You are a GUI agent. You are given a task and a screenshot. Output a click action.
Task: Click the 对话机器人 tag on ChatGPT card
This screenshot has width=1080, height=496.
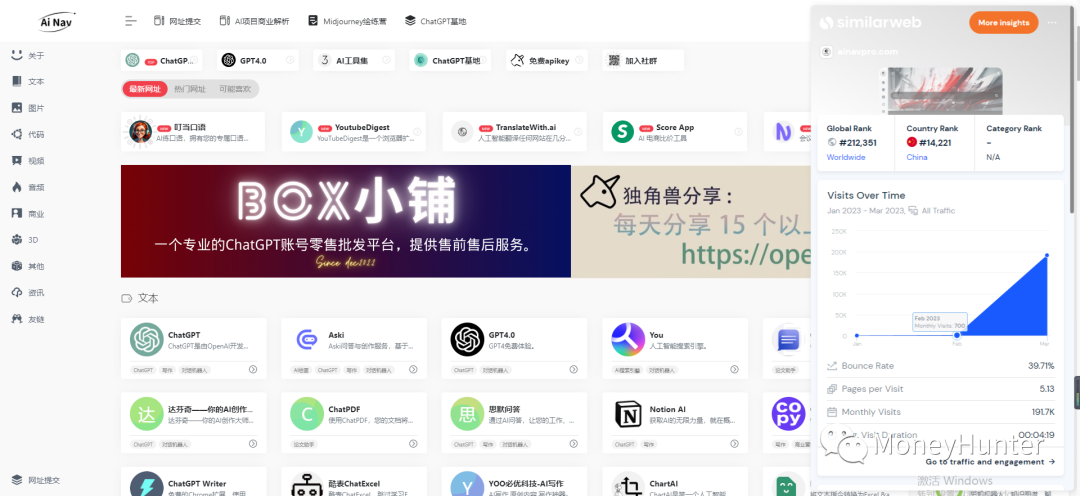pyautogui.click(x=194, y=370)
